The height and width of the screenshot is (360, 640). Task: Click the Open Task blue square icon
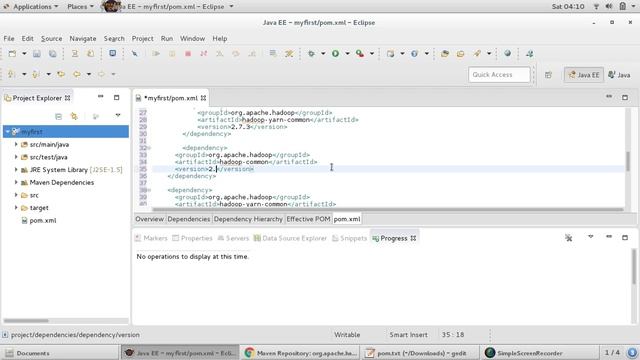click(x=112, y=53)
